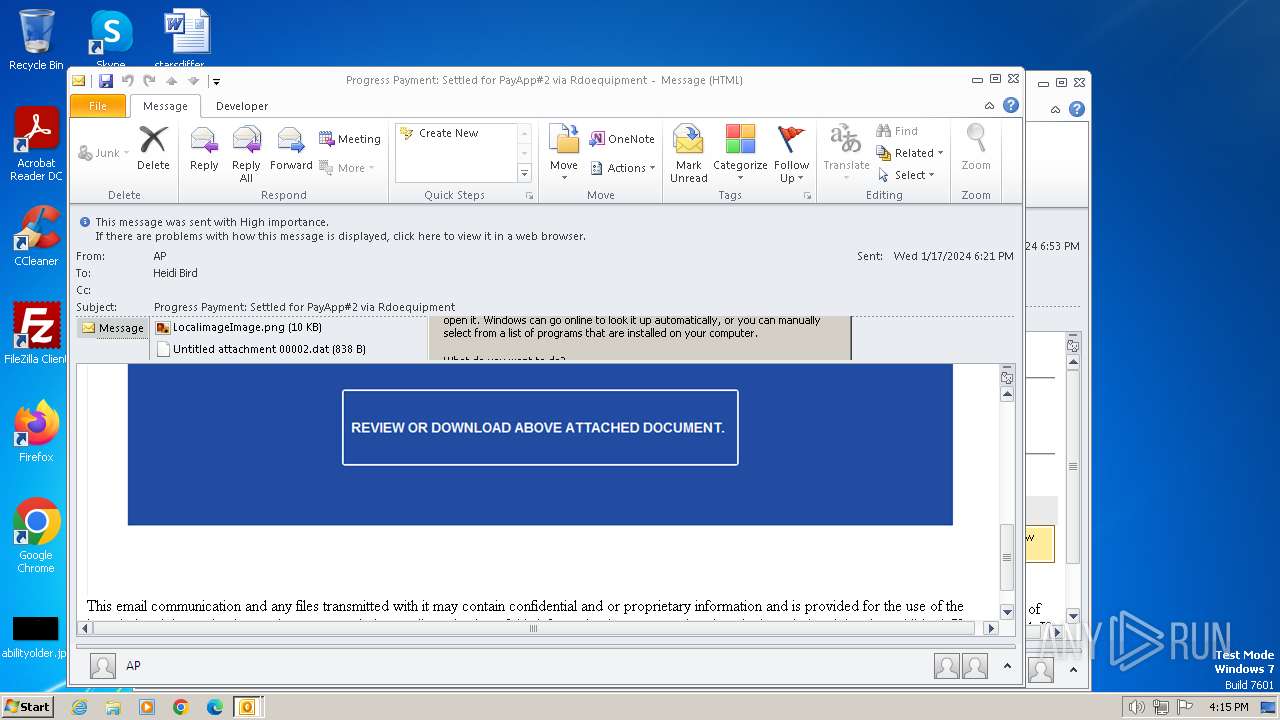The height and width of the screenshot is (720, 1280).
Task: Click message subject line text
Action: tap(304, 307)
